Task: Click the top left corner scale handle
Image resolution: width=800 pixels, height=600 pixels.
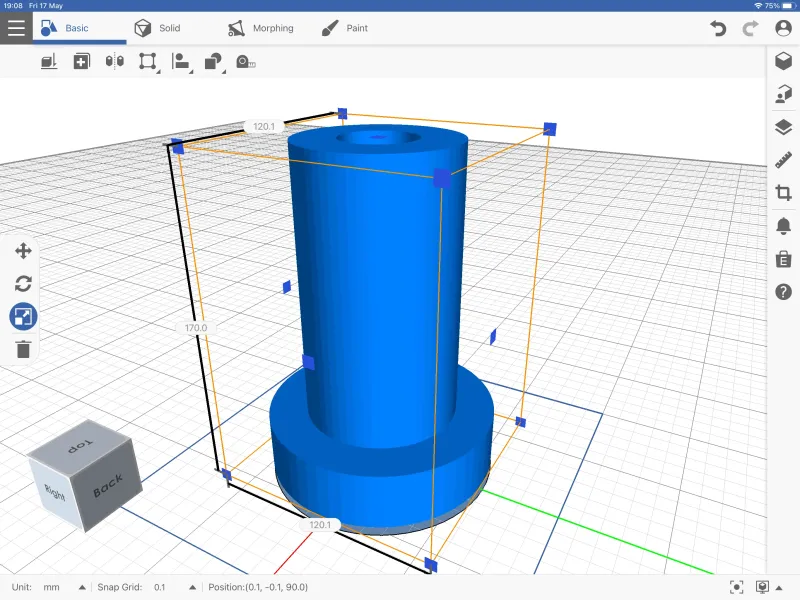Action: pos(178,147)
